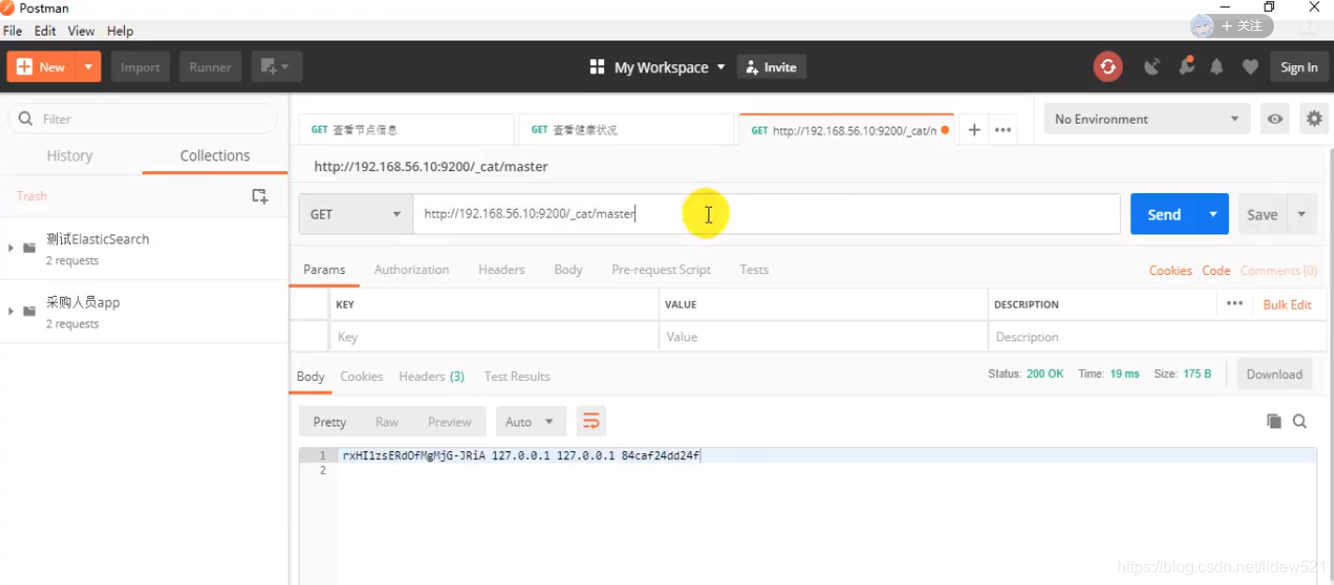Open the Tests tab

(754, 270)
